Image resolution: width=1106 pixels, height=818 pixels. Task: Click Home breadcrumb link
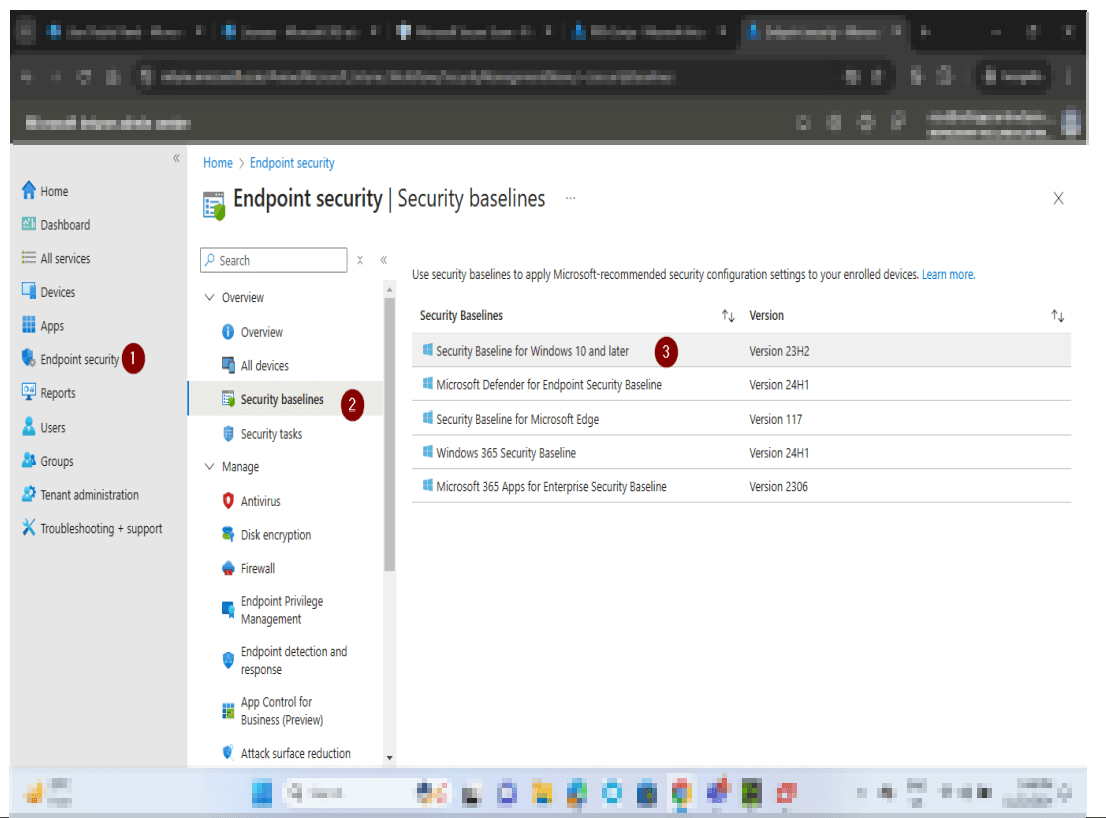(x=217, y=163)
